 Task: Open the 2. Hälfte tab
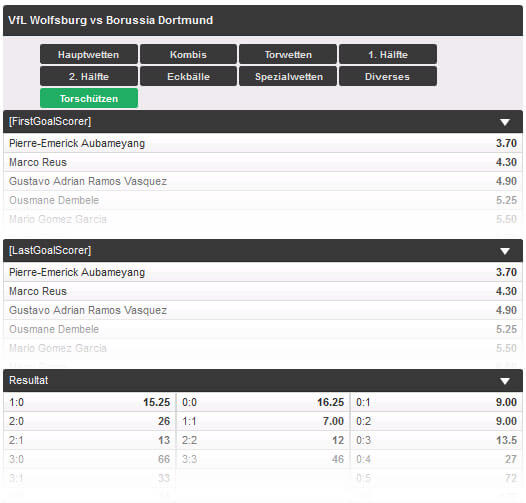[89, 76]
